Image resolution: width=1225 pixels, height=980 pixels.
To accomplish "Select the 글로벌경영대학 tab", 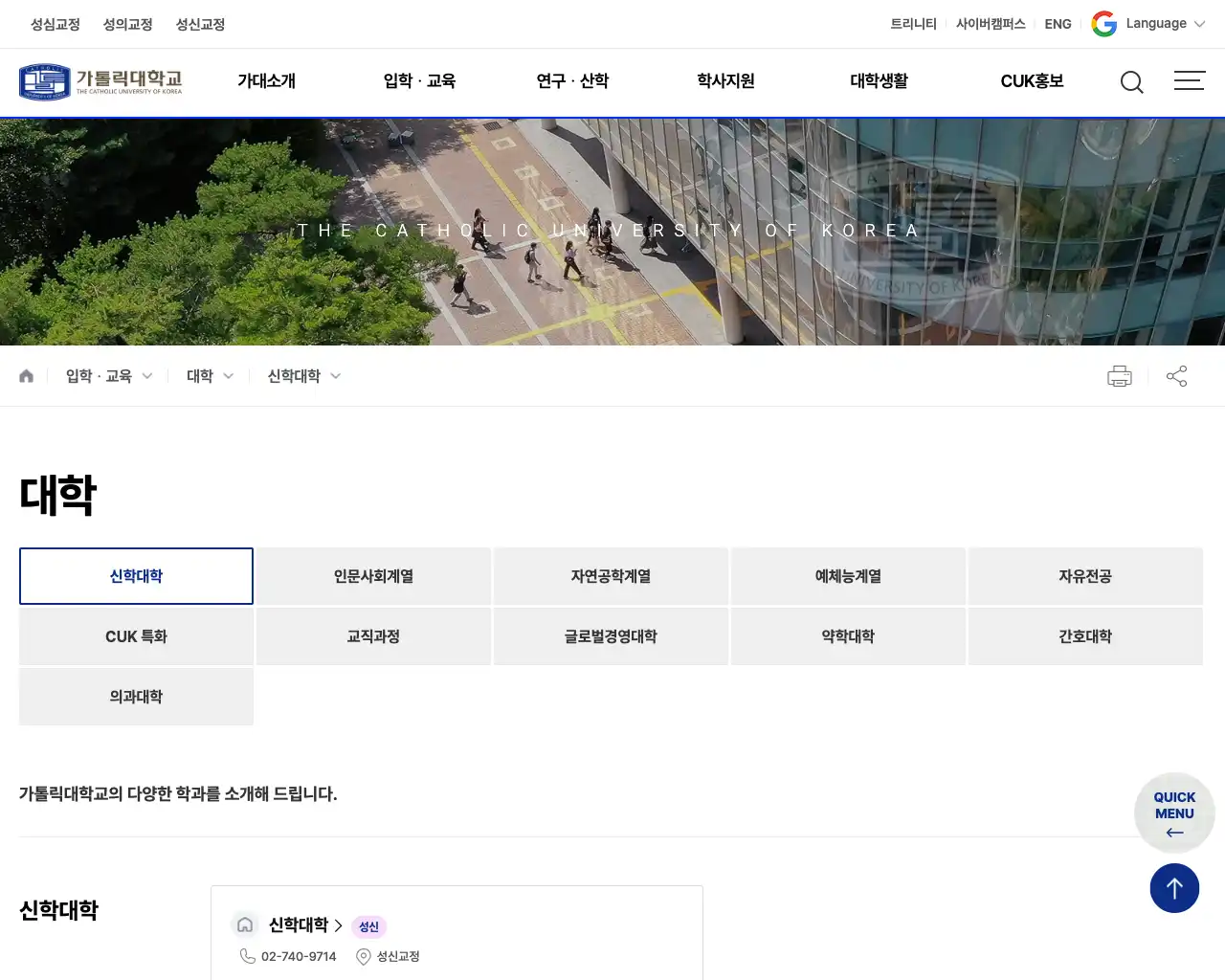I will pyautogui.click(x=611, y=636).
